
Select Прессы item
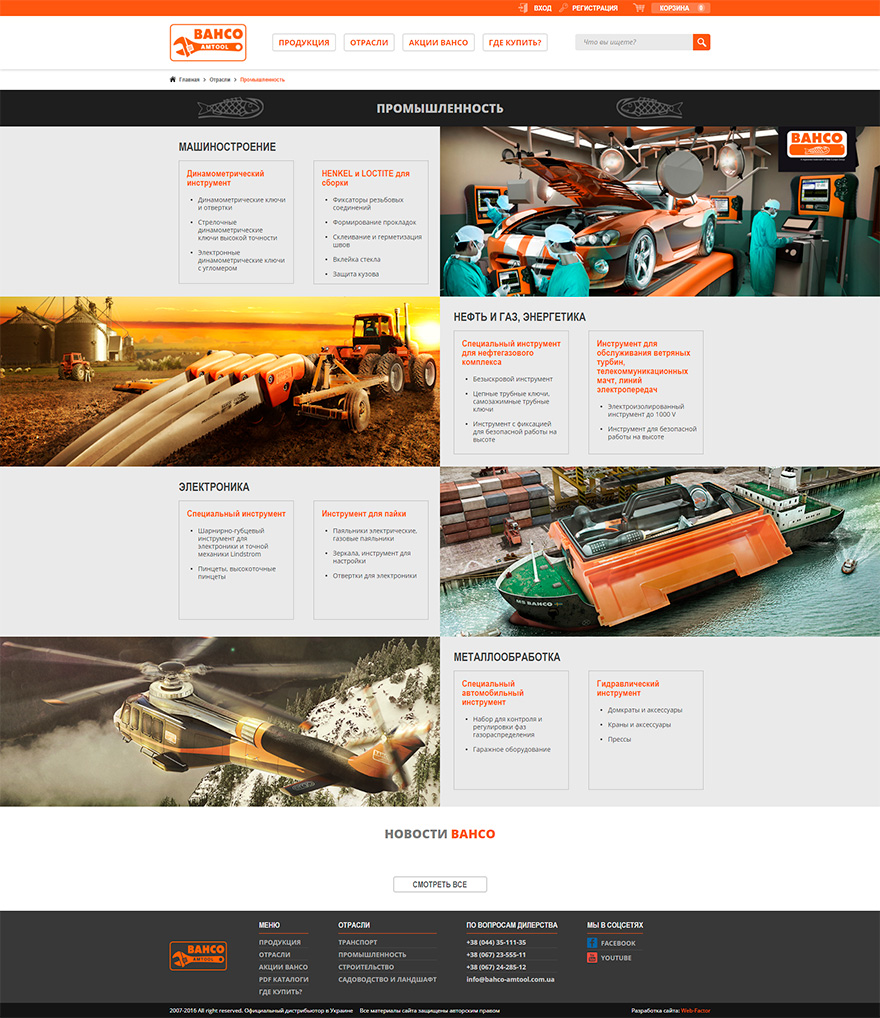point(619,739)
